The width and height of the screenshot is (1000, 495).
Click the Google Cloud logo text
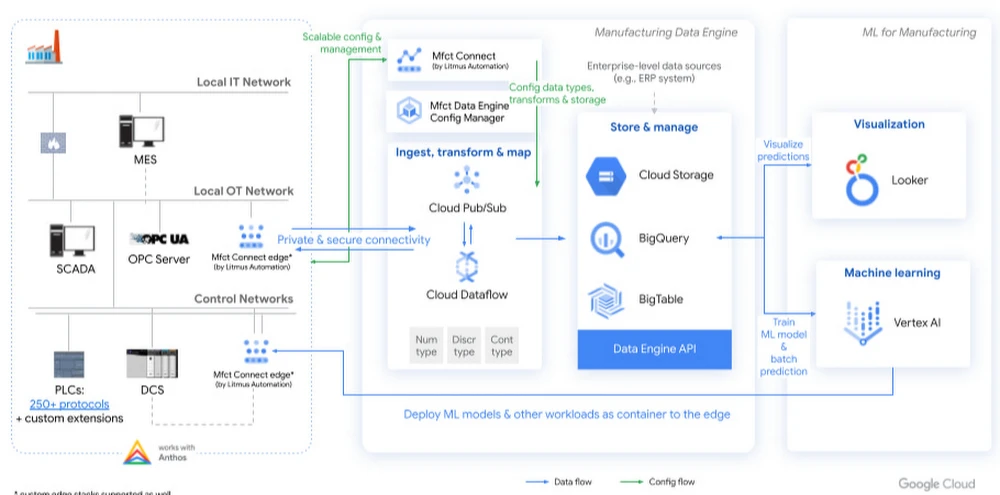(935, 484)
